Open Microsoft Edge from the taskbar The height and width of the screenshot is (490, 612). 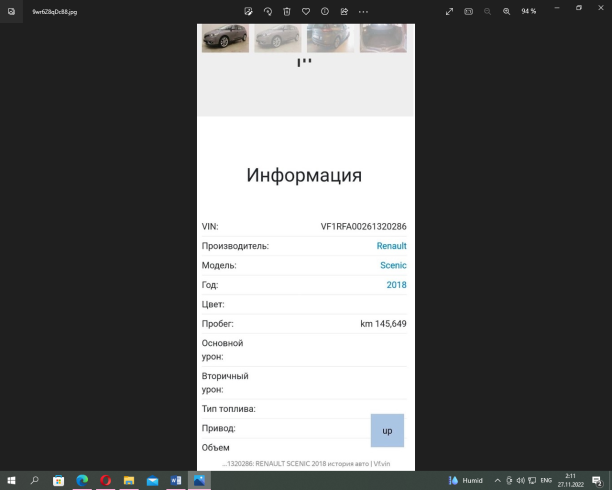(x=82, y=480)
